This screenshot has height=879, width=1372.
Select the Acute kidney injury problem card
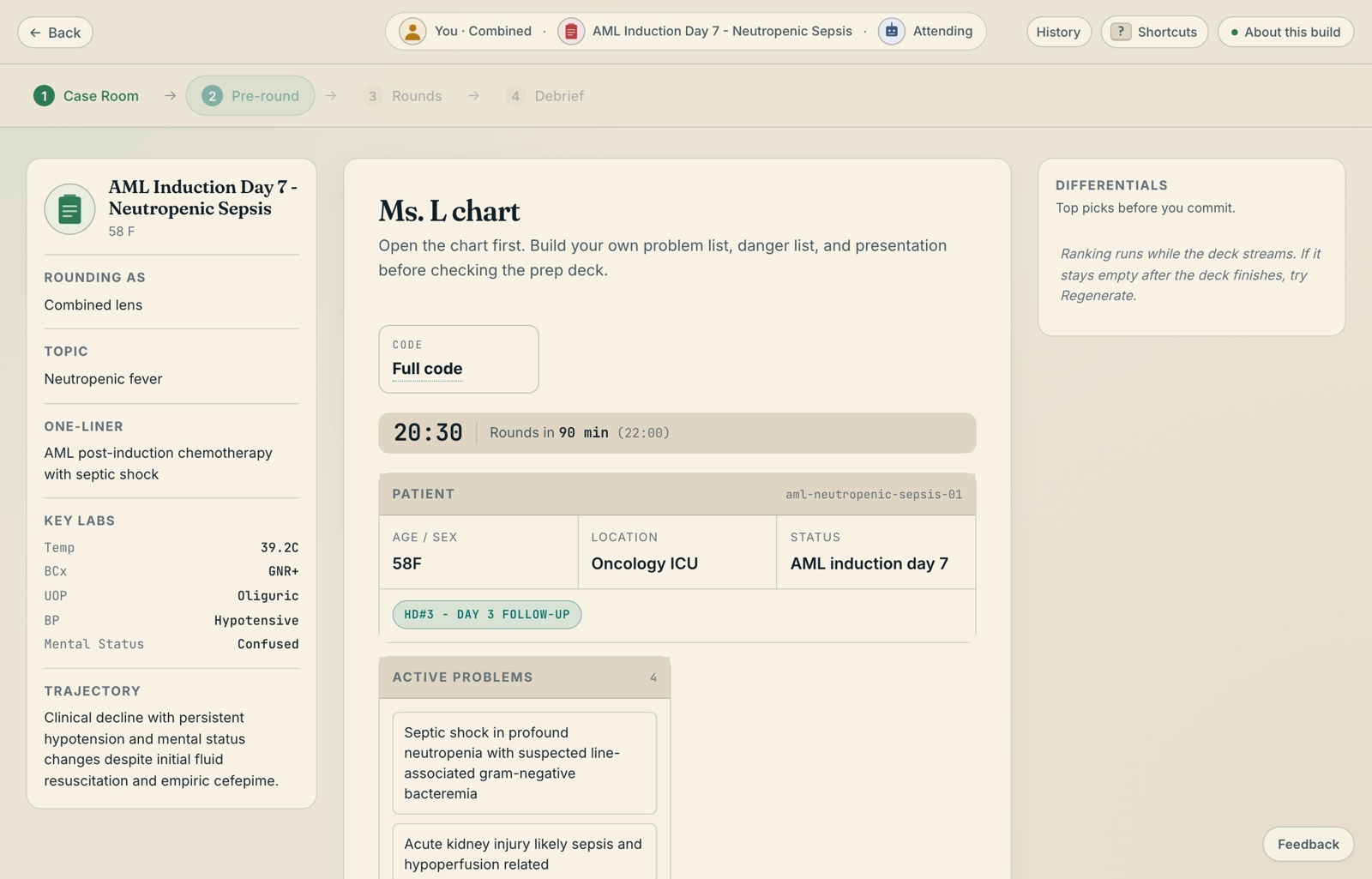525,852
